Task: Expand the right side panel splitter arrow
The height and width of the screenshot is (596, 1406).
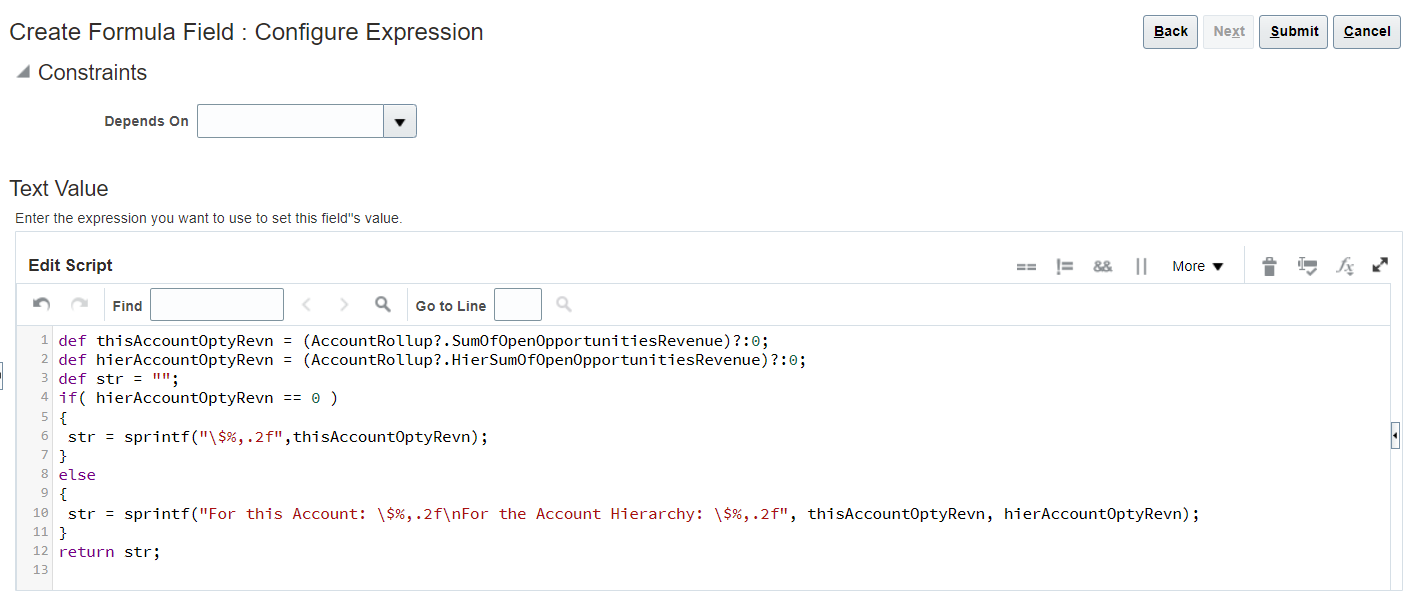Action: [x=1395, y=435]
